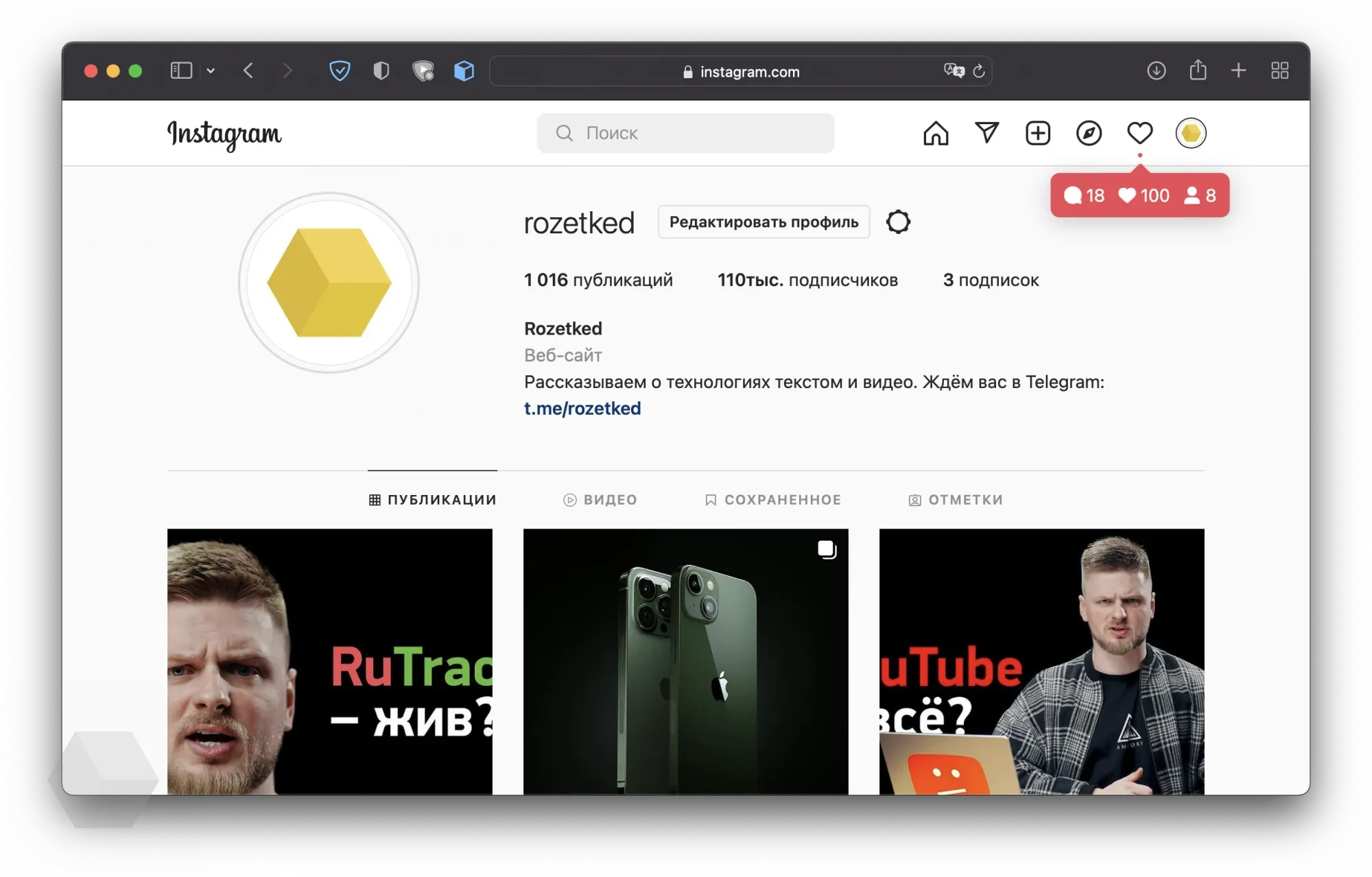Open activity feed heart icon
This screenshot has height=877, width=1372.
point(1140,133)
